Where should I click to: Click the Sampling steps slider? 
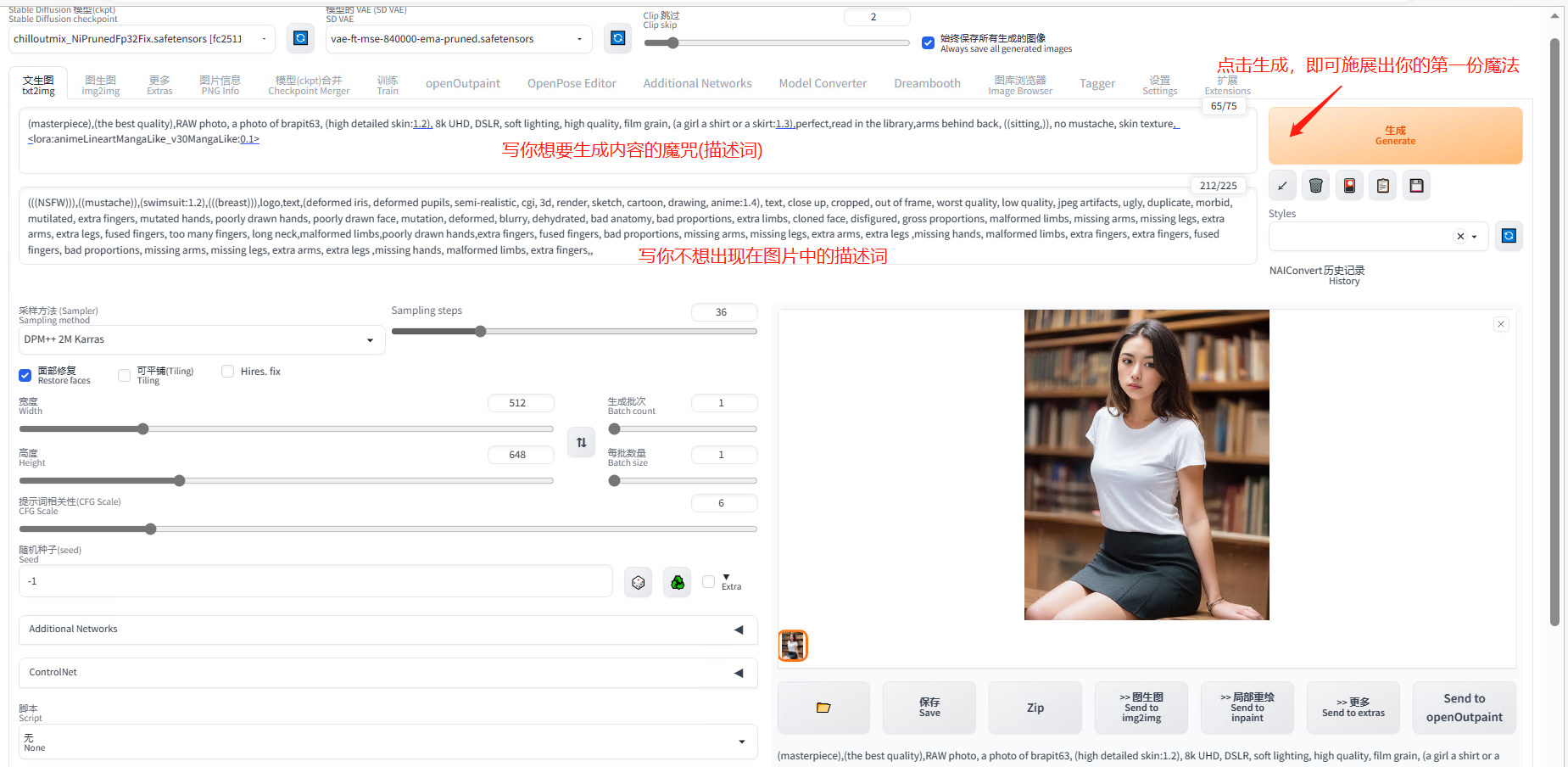tap(573, 332)
